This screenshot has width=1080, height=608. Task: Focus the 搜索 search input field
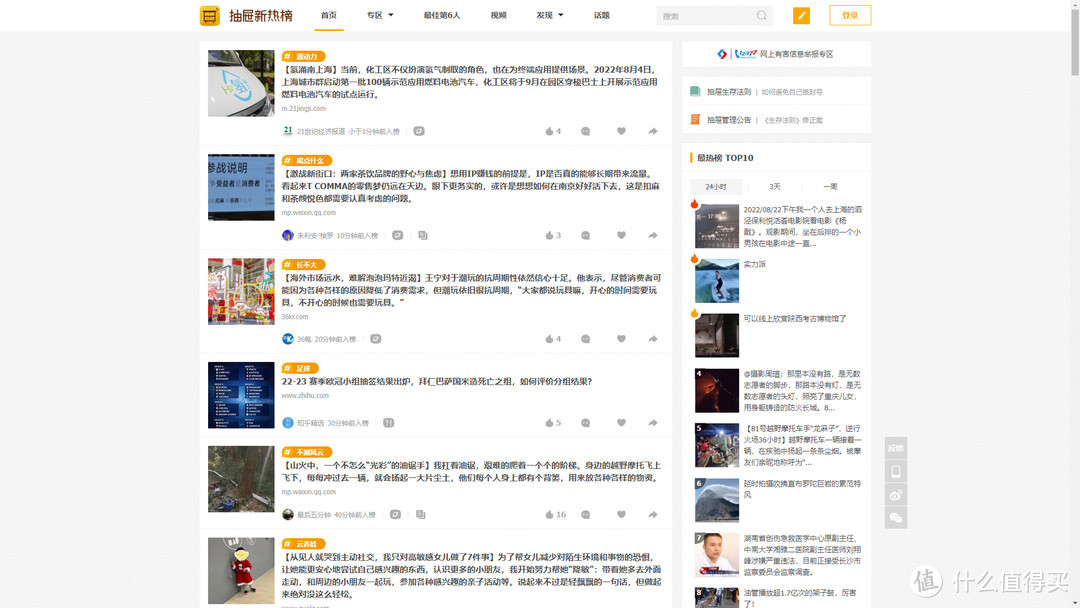click(x=706, y=16)
